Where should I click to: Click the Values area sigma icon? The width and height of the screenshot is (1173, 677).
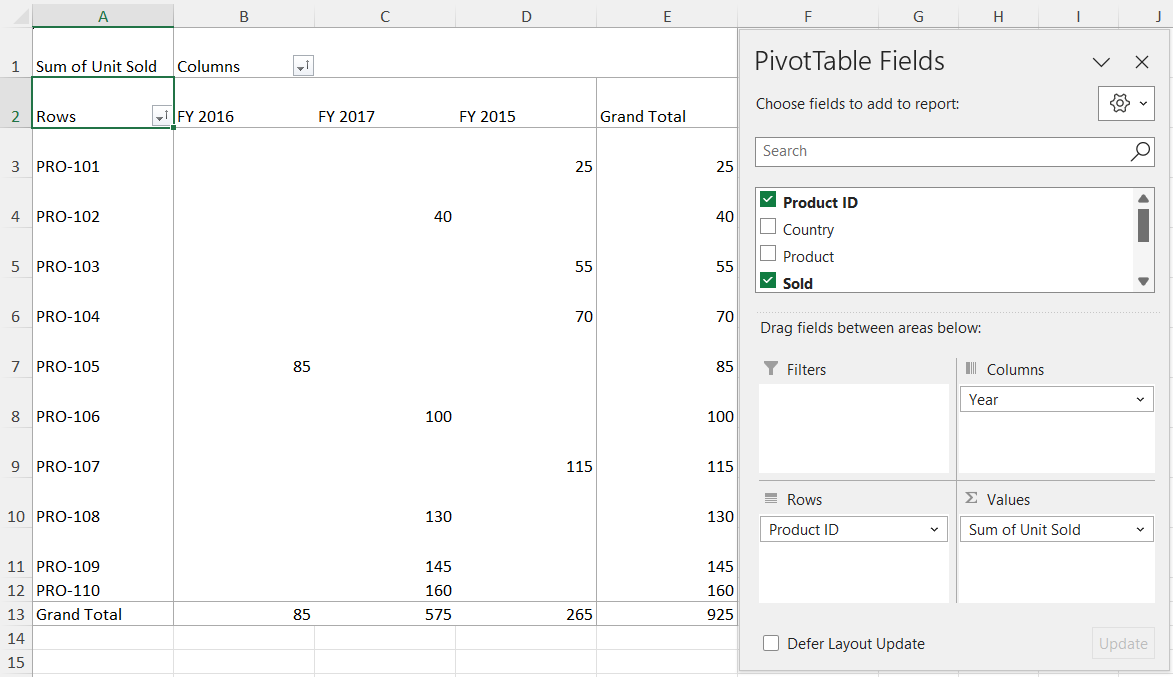972,499
